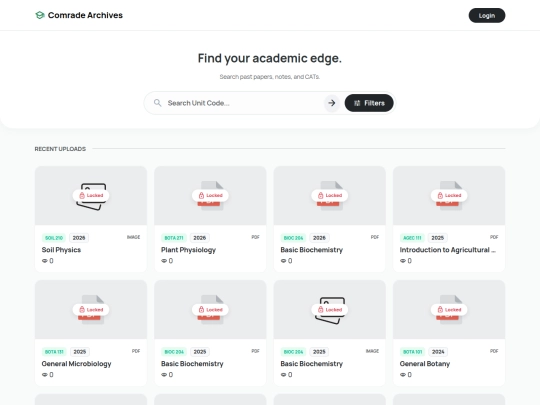Image resolution: width=540 pixels, height=405 pixels.
Task: Click the views eye icon under Soil Physics
Action: 44,261
